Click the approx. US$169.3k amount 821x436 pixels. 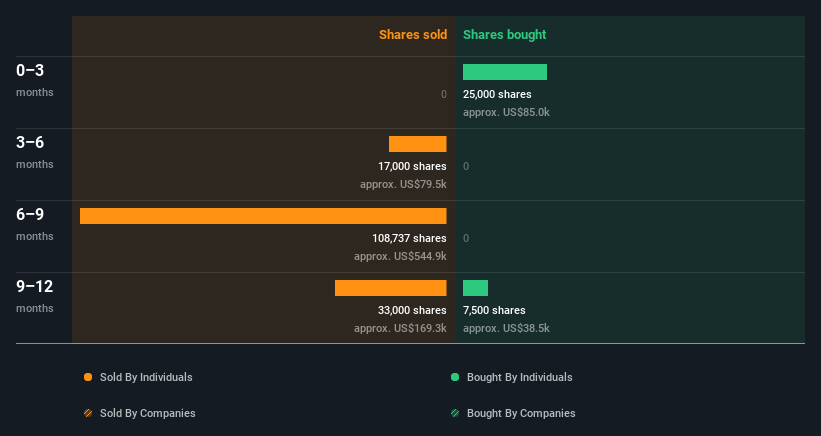400,328
